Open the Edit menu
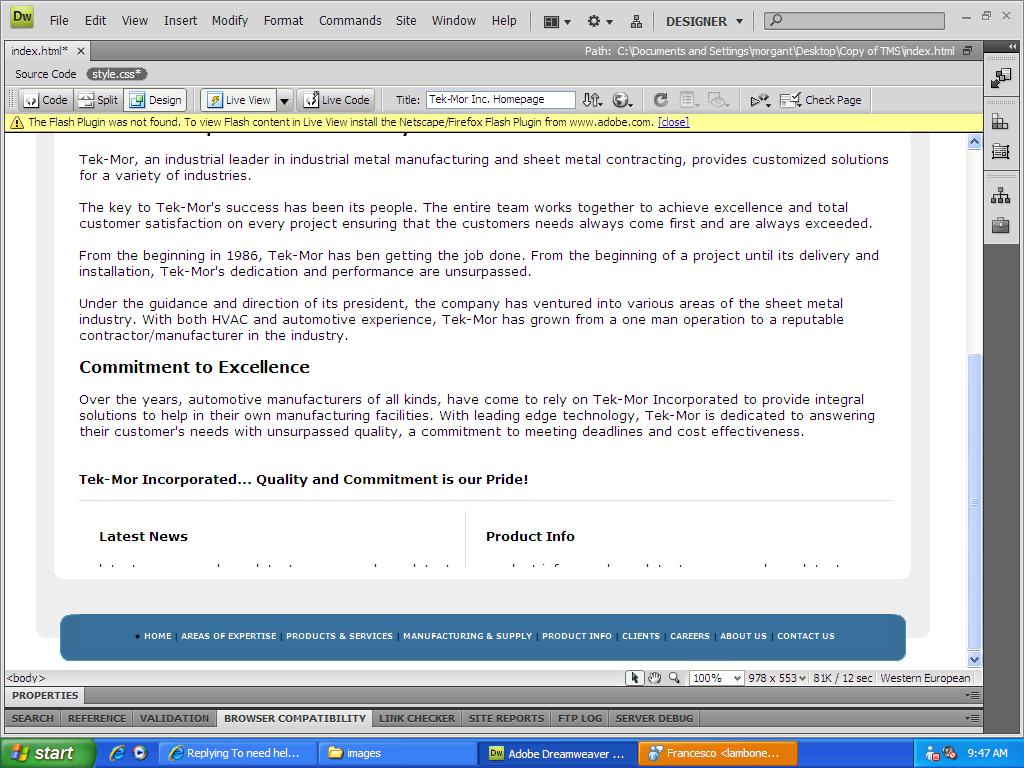The width and height of the screenshot is (1024, 768). 95,21
